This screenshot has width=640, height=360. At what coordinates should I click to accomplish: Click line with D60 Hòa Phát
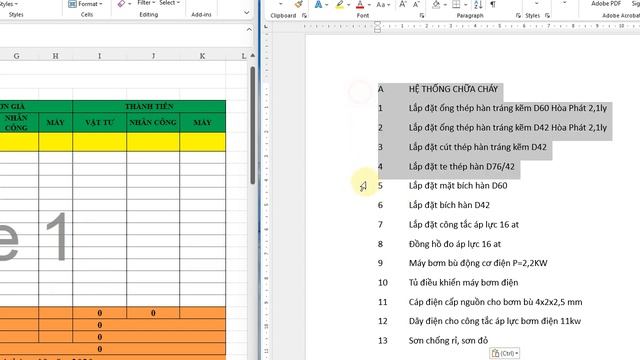click(x=508, y=108)
